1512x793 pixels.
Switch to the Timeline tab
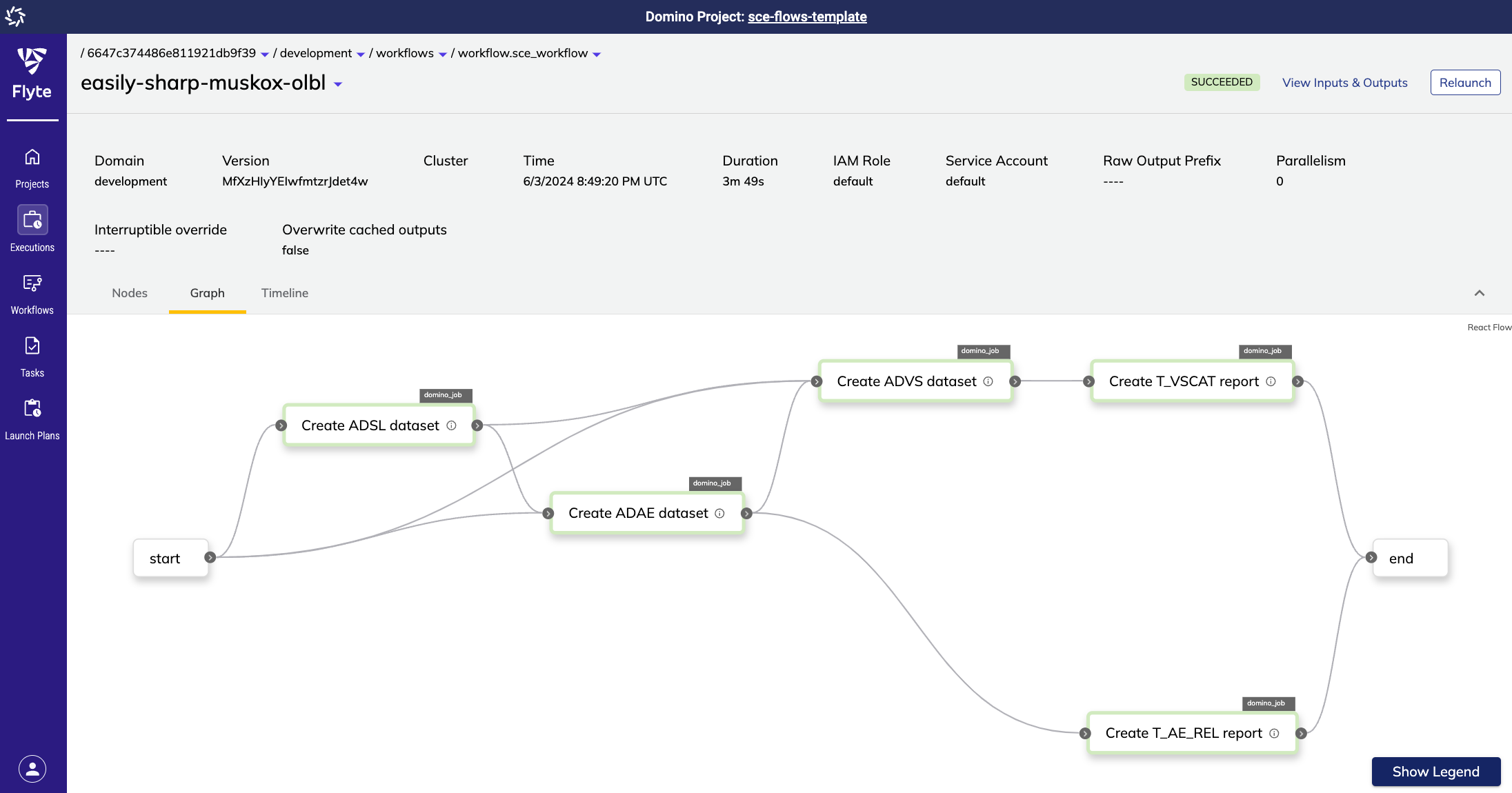[283, 292]
